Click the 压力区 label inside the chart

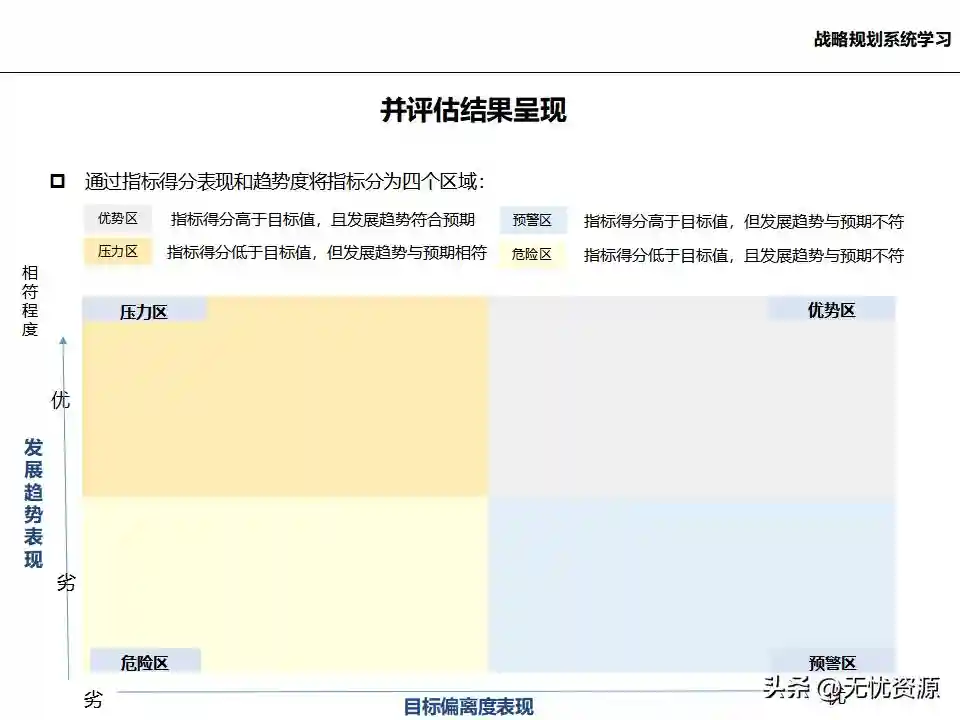(x=144, y=312)
